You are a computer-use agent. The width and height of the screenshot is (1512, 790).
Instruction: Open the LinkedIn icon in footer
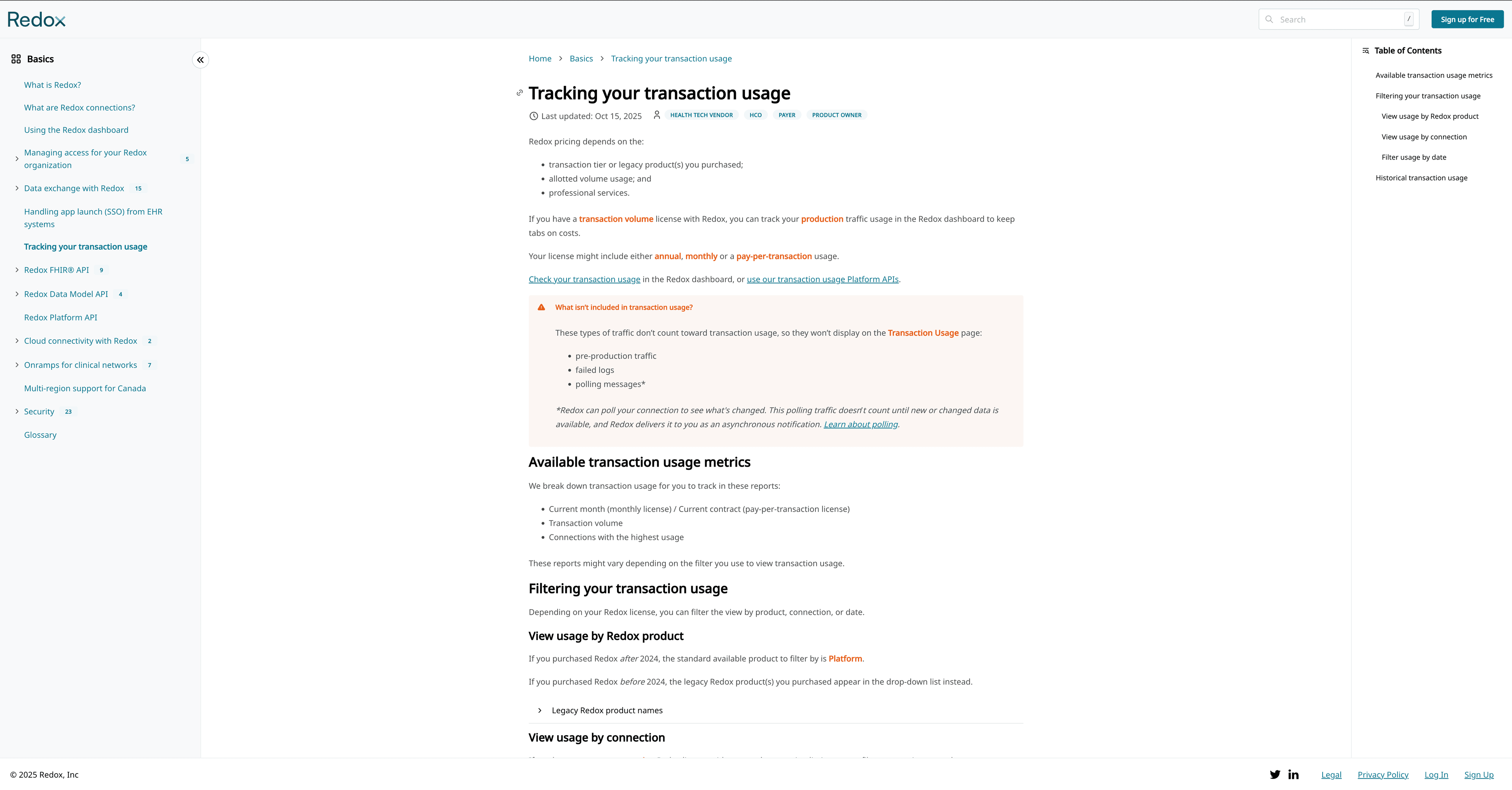click(1293, 775)
